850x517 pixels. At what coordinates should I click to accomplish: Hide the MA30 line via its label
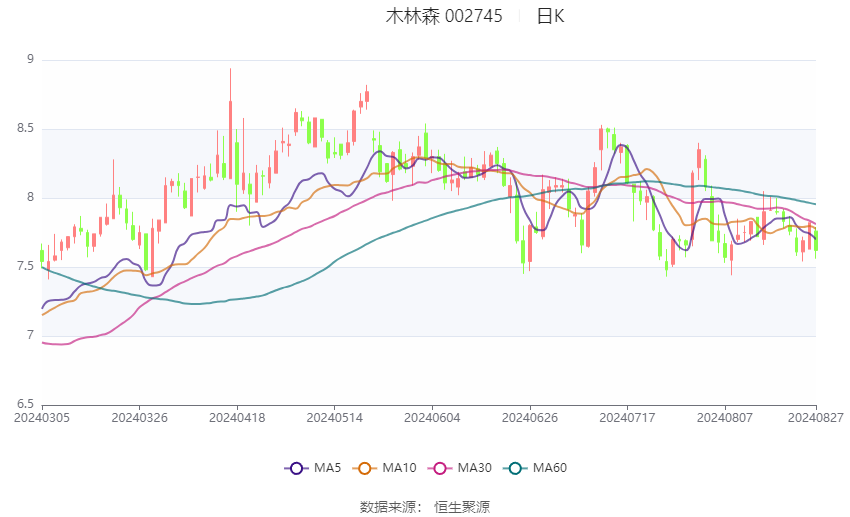click(475, 468)
